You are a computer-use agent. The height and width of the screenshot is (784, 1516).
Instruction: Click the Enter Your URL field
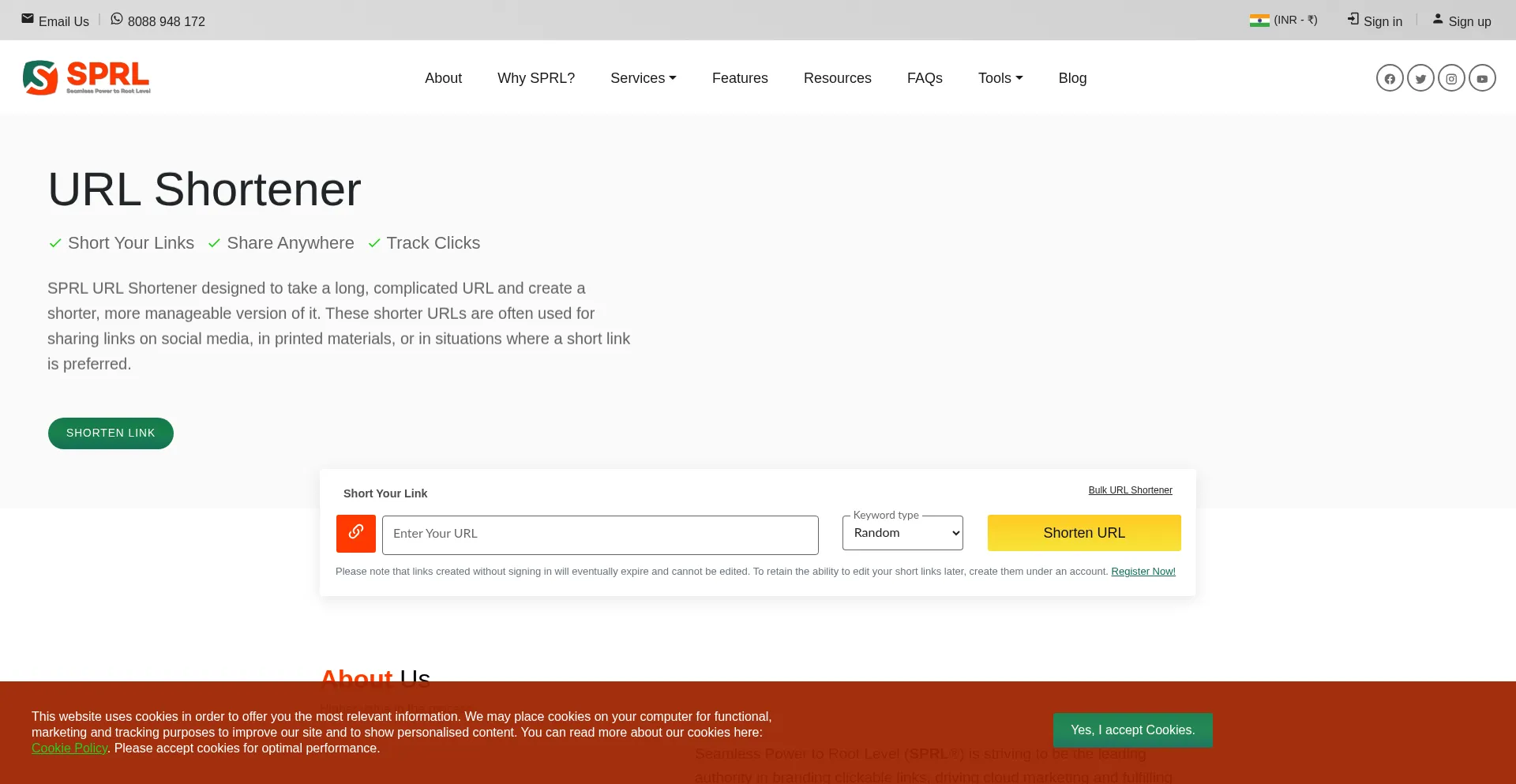pyautogui.click(x=600, y=535)
